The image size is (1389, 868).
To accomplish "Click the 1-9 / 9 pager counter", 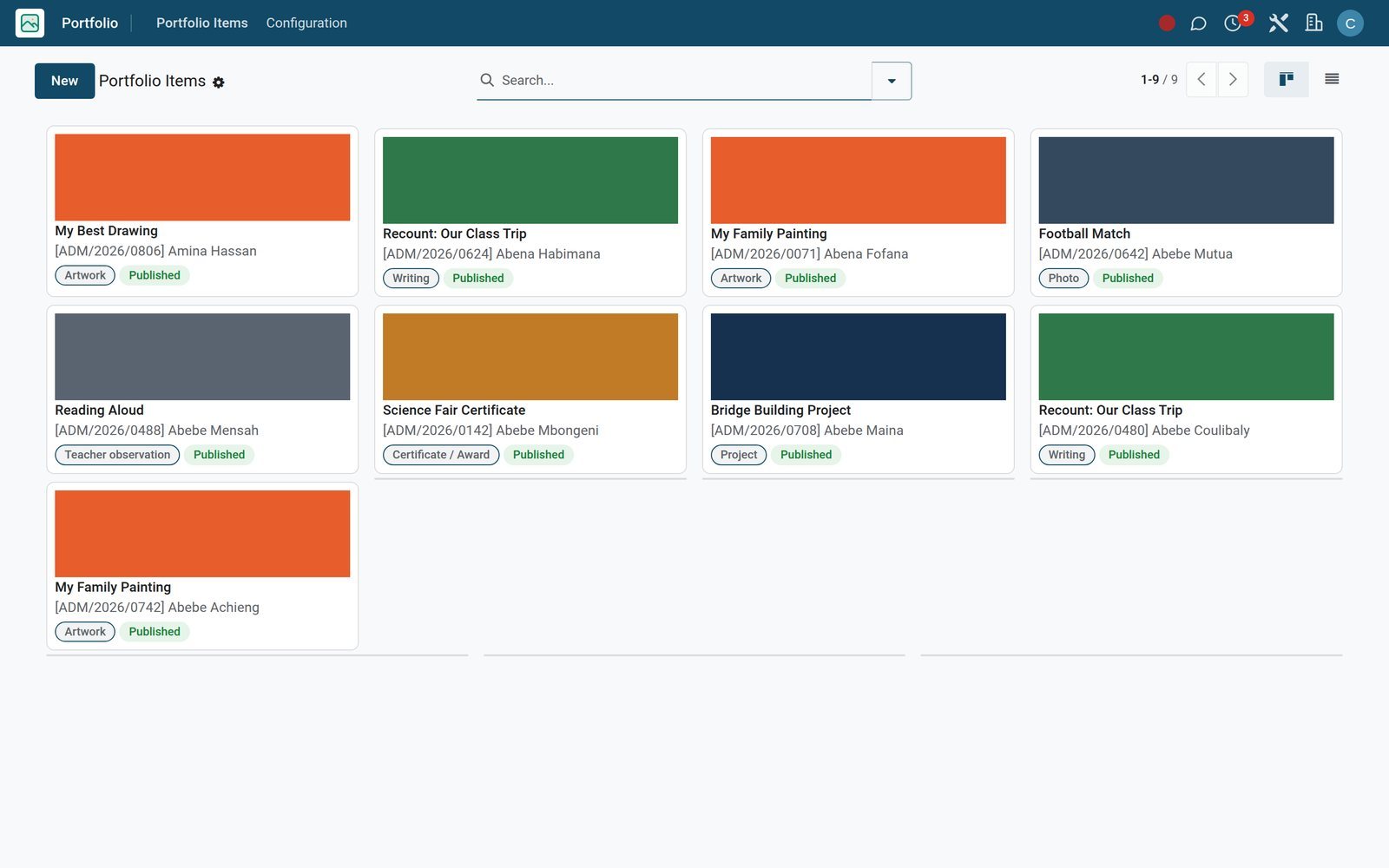I will [1159, 80].
